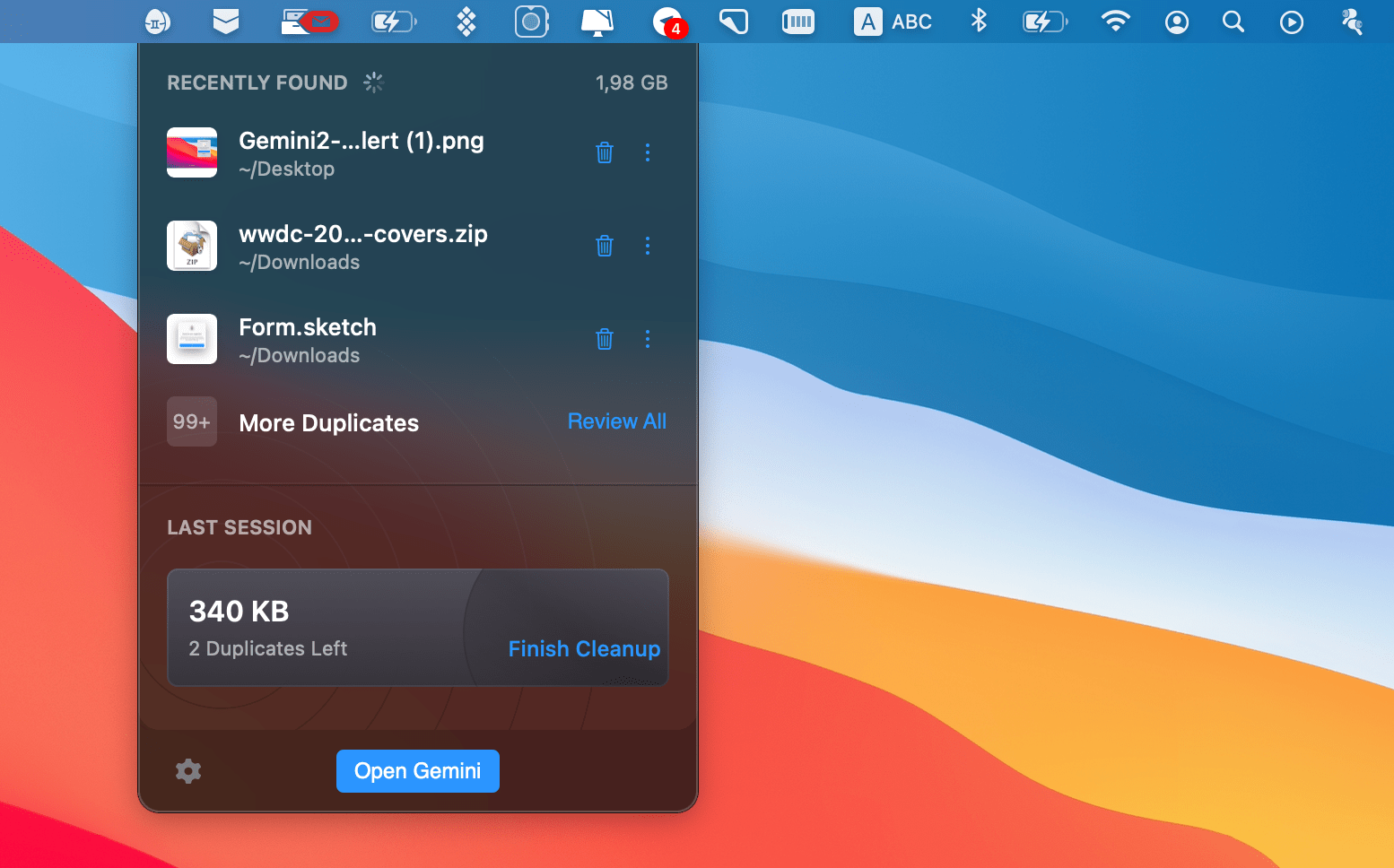Delete wwdc covers.zip with trash icon
This screenshot has width=1394, height=868.
tap(605, 246)
